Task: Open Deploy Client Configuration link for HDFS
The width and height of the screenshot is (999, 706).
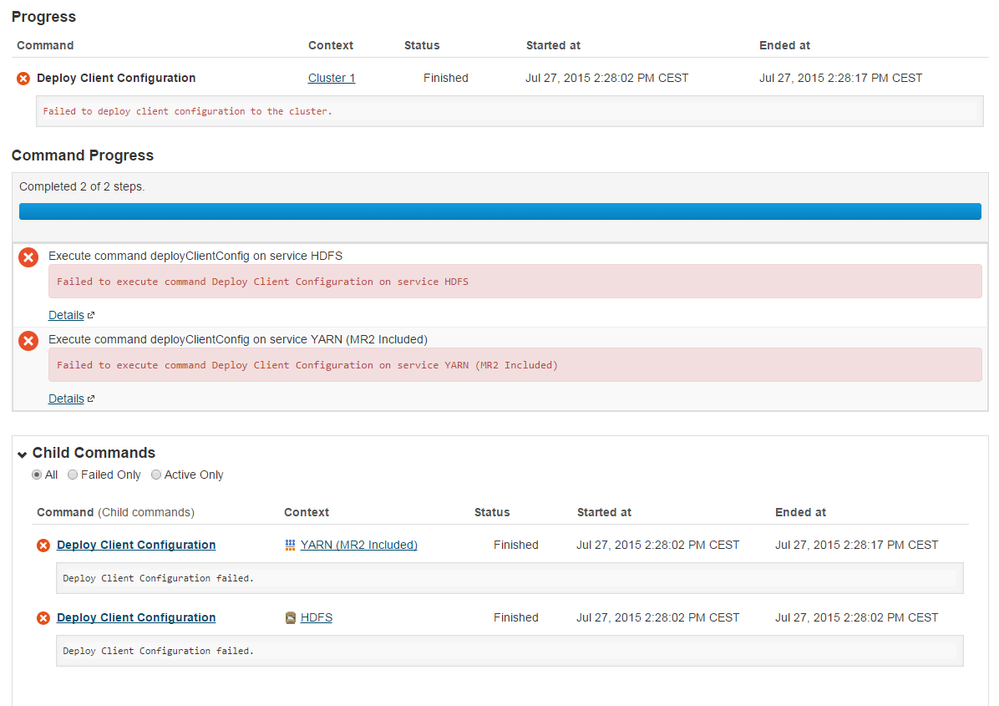Action: click(136, 617)
